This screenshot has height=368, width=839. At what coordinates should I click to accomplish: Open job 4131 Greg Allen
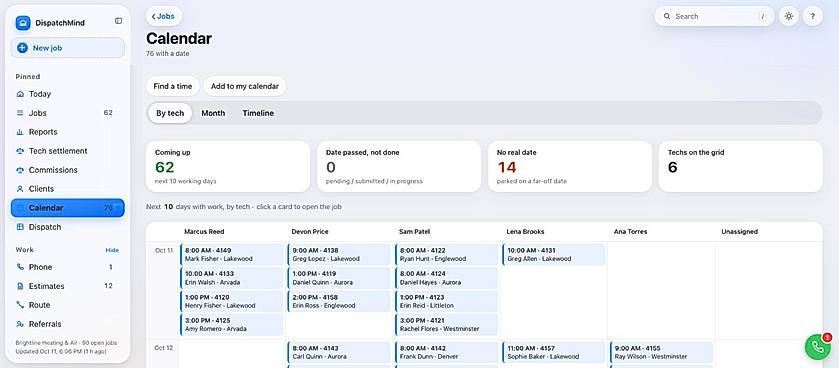click(x=554, y=255)
